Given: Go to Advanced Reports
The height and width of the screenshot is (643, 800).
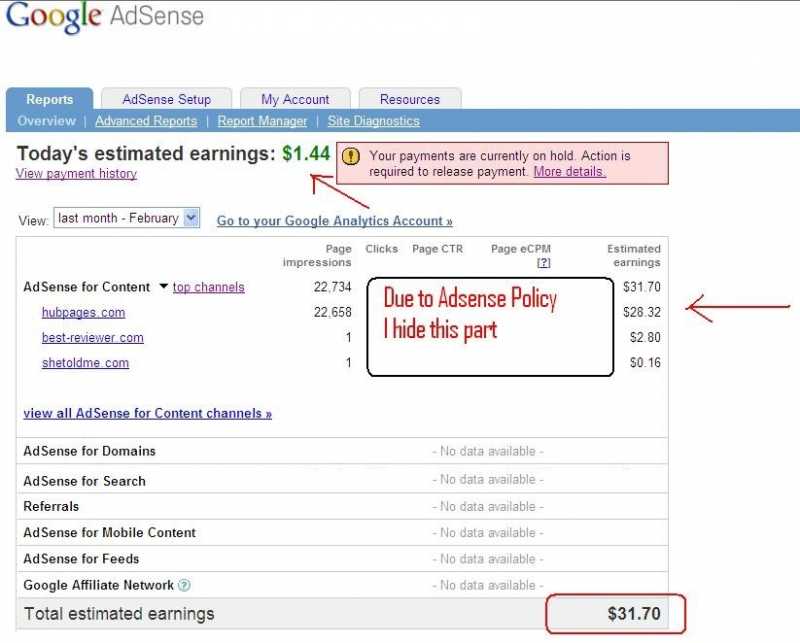Looking at the screenshot, I should pos(146,121).
